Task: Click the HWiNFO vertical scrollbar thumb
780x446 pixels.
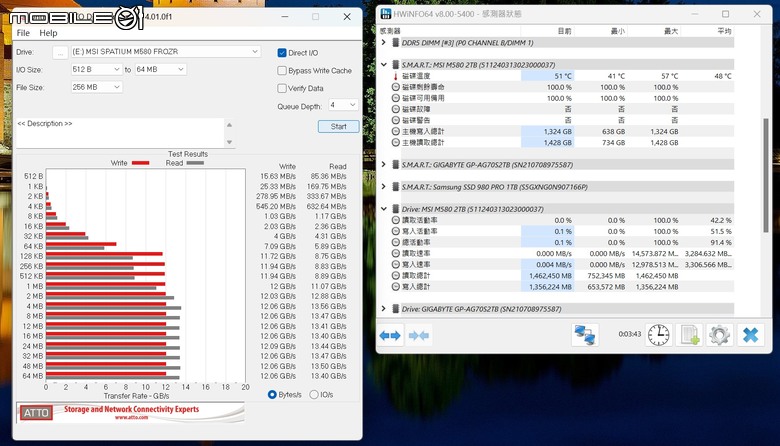Action: [766, 175]
